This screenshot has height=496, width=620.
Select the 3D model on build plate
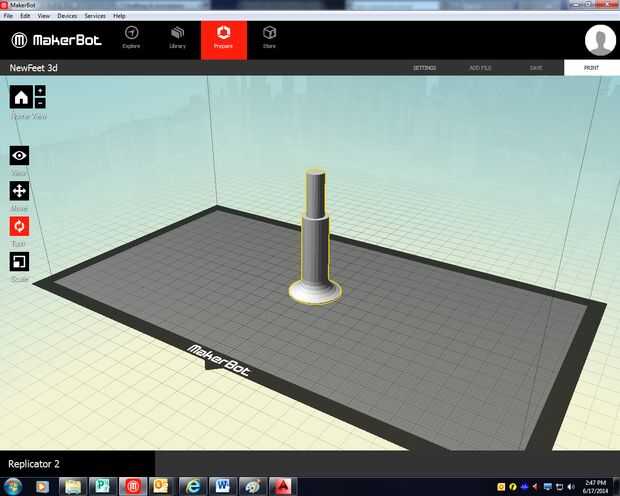click(316, 237)
